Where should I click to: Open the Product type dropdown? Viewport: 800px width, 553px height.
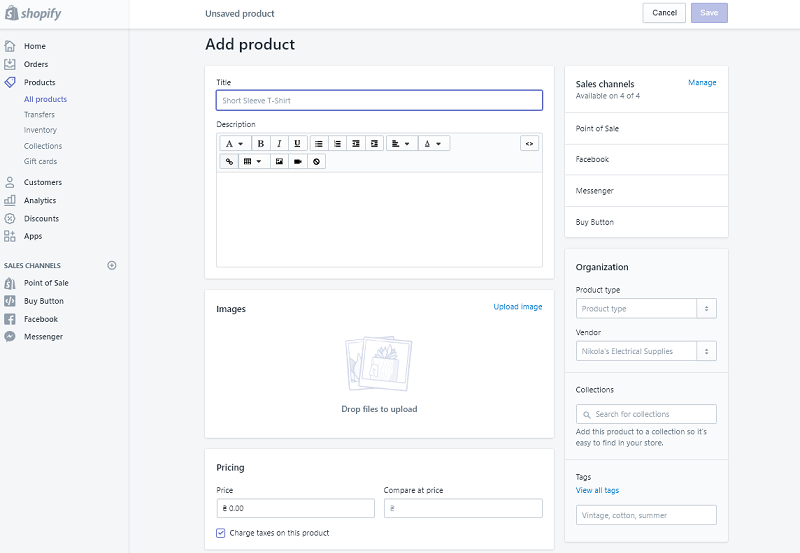tap(646, 309)
